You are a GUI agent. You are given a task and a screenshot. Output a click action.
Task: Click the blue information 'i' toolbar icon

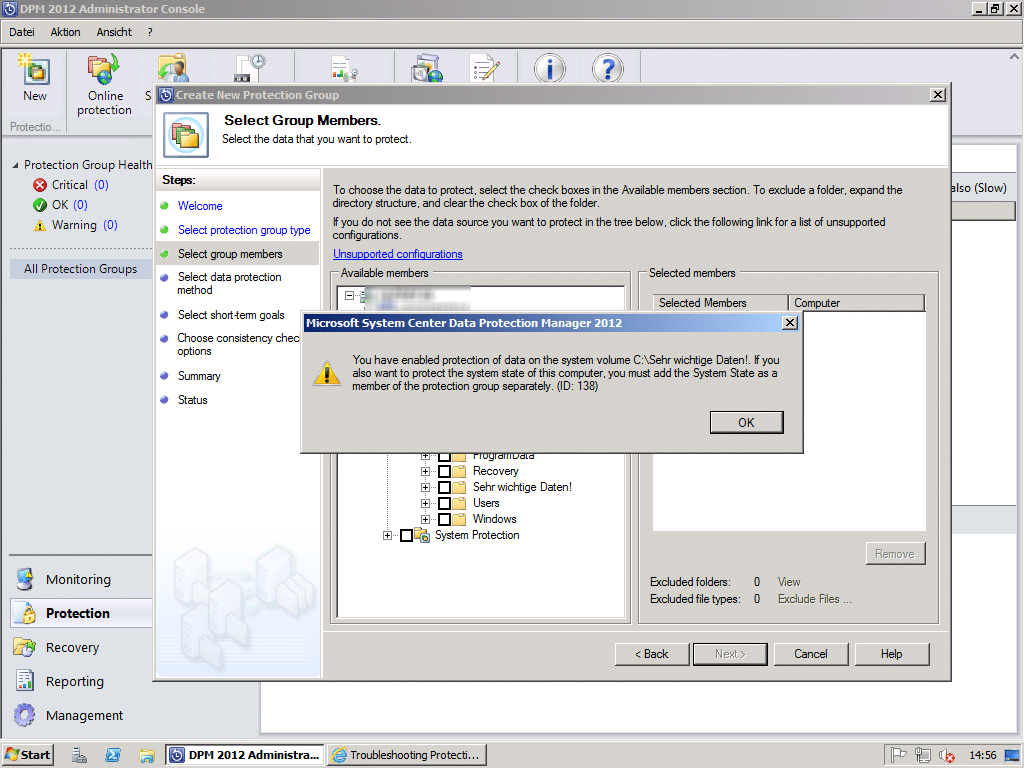(549, 68)
